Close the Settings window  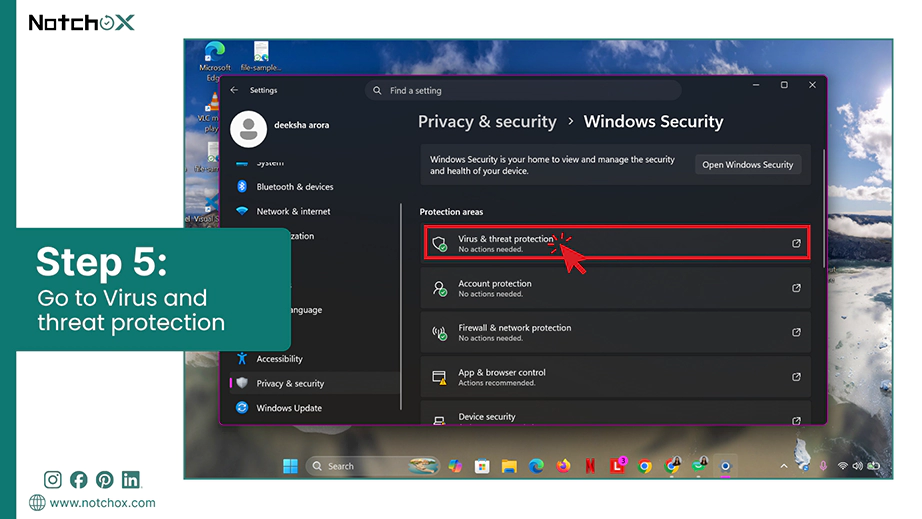pos(812,85)
